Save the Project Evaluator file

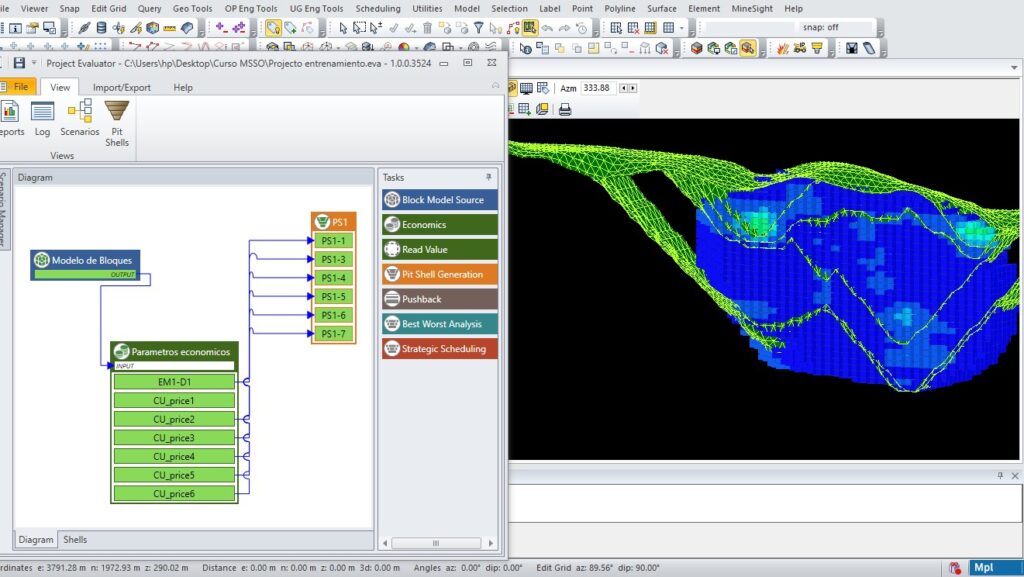[19, 63]
